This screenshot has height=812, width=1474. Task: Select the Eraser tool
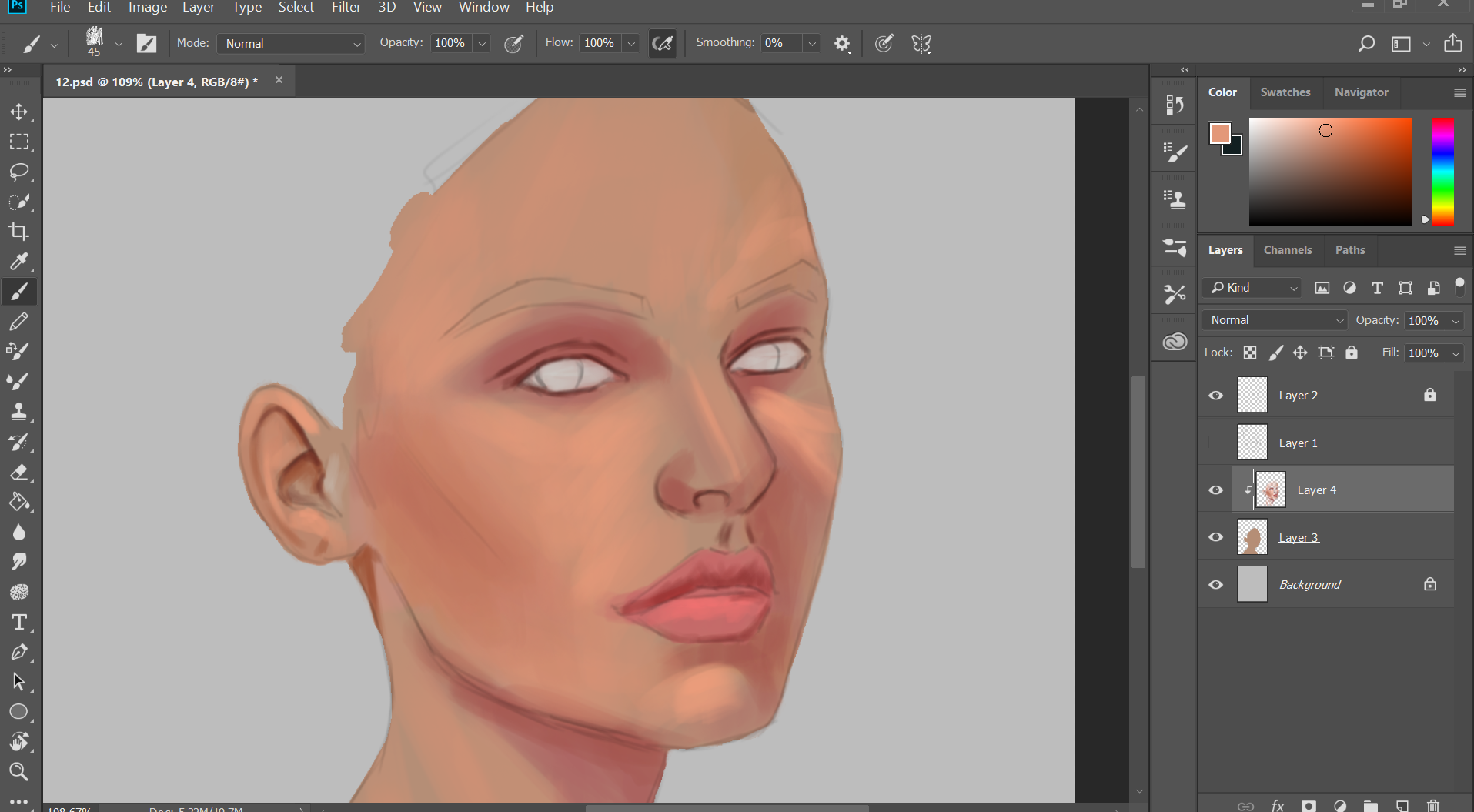[x=19, y=472]
